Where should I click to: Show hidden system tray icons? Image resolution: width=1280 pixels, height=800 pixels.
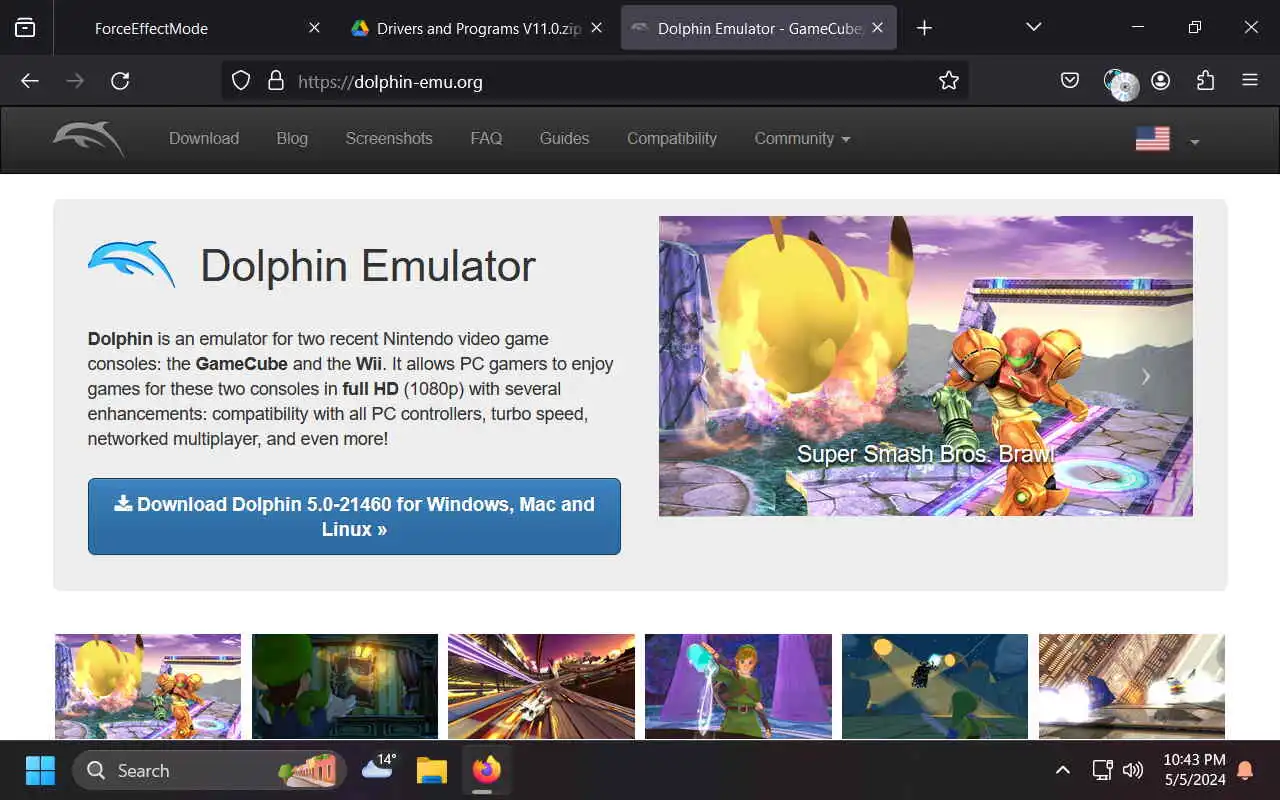tap(1063, 770)
